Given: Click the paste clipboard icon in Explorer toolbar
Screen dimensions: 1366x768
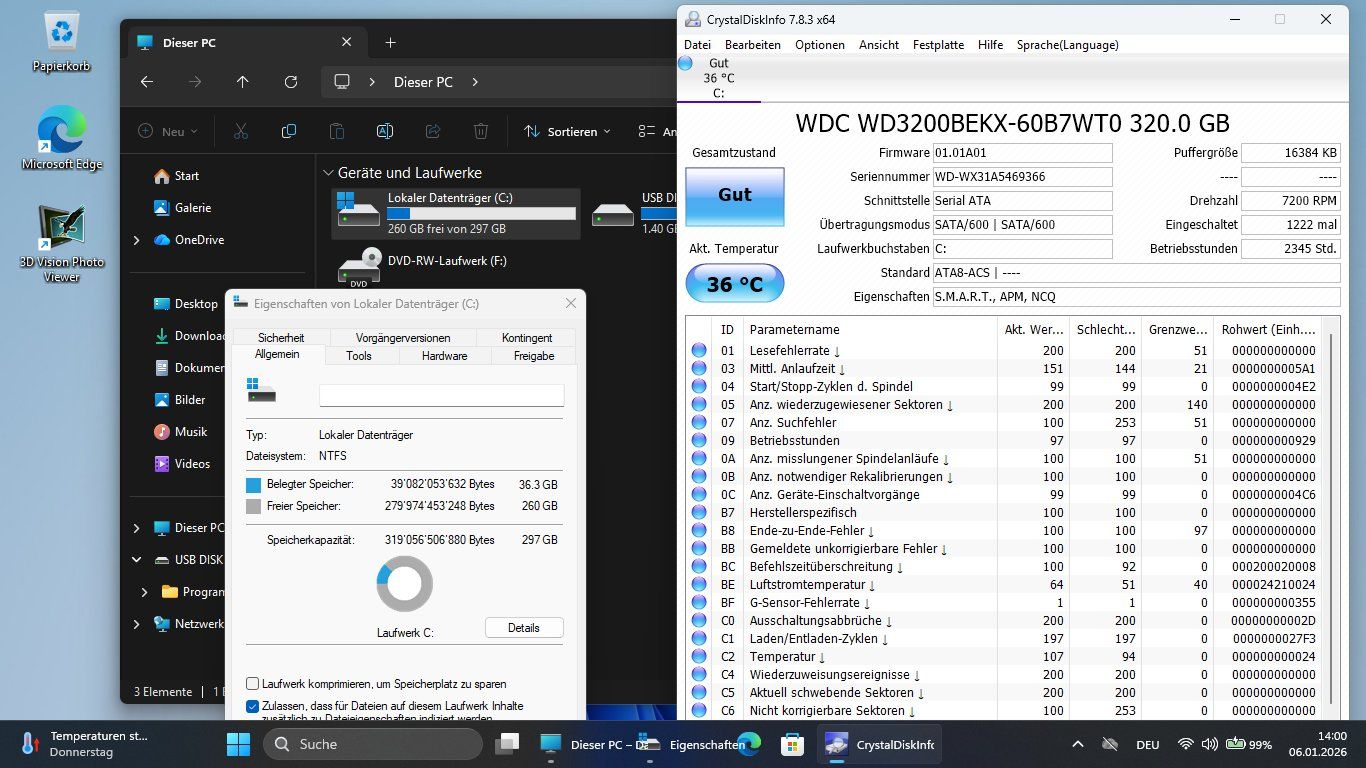Looking at the screenshot, I should pyautogui.click(x=337, y=131).
